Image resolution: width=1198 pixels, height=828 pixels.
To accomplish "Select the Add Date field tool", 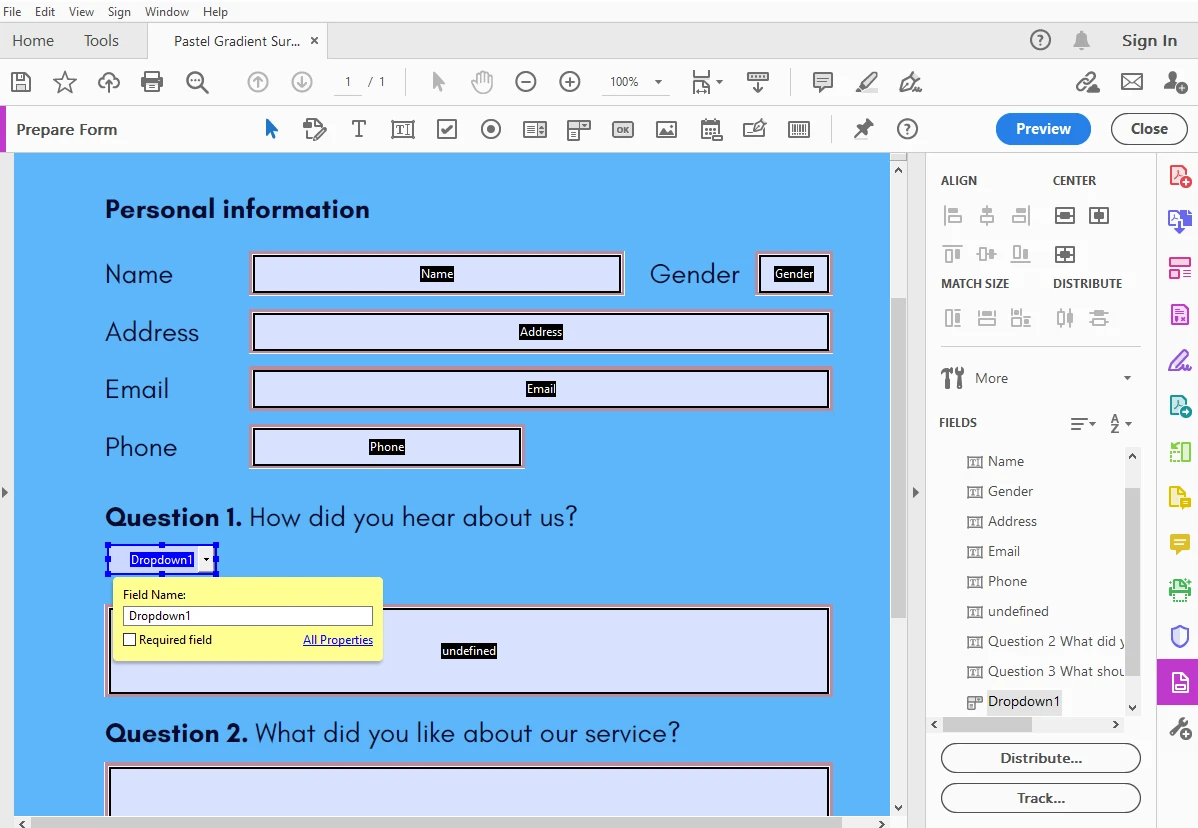I will pos(711,130).
